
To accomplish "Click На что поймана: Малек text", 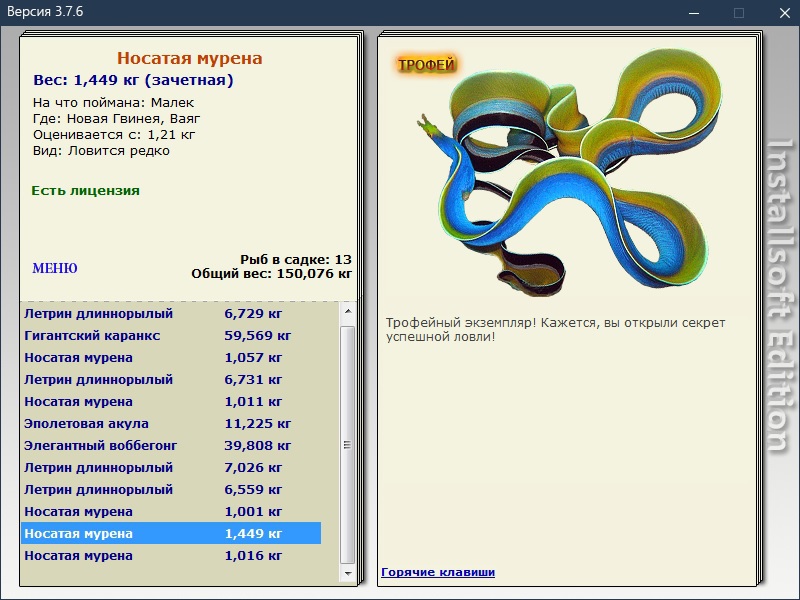I will click(113, 103).
